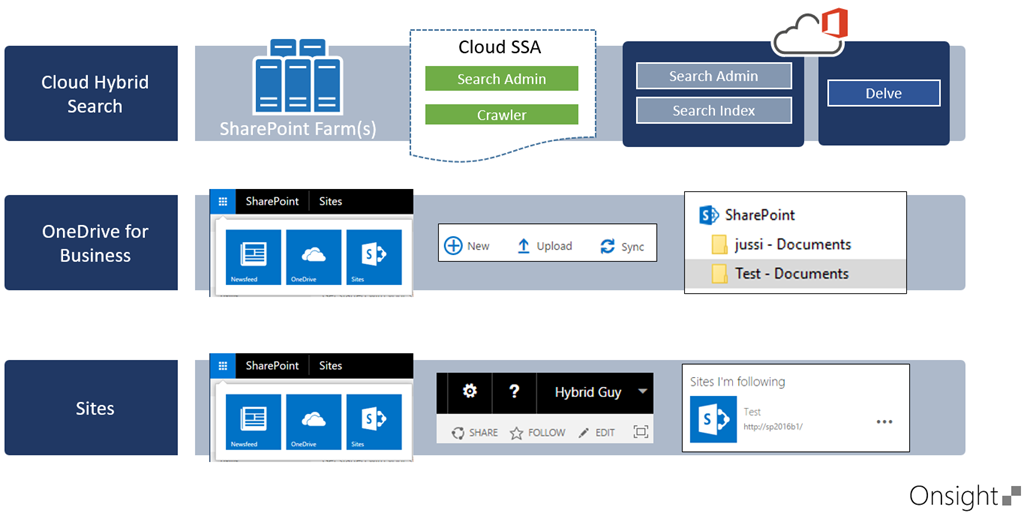The width and height of the screenshot is (1024, 516).
Task: Open Sites tile in the Sites row
Action: [374, 422]
